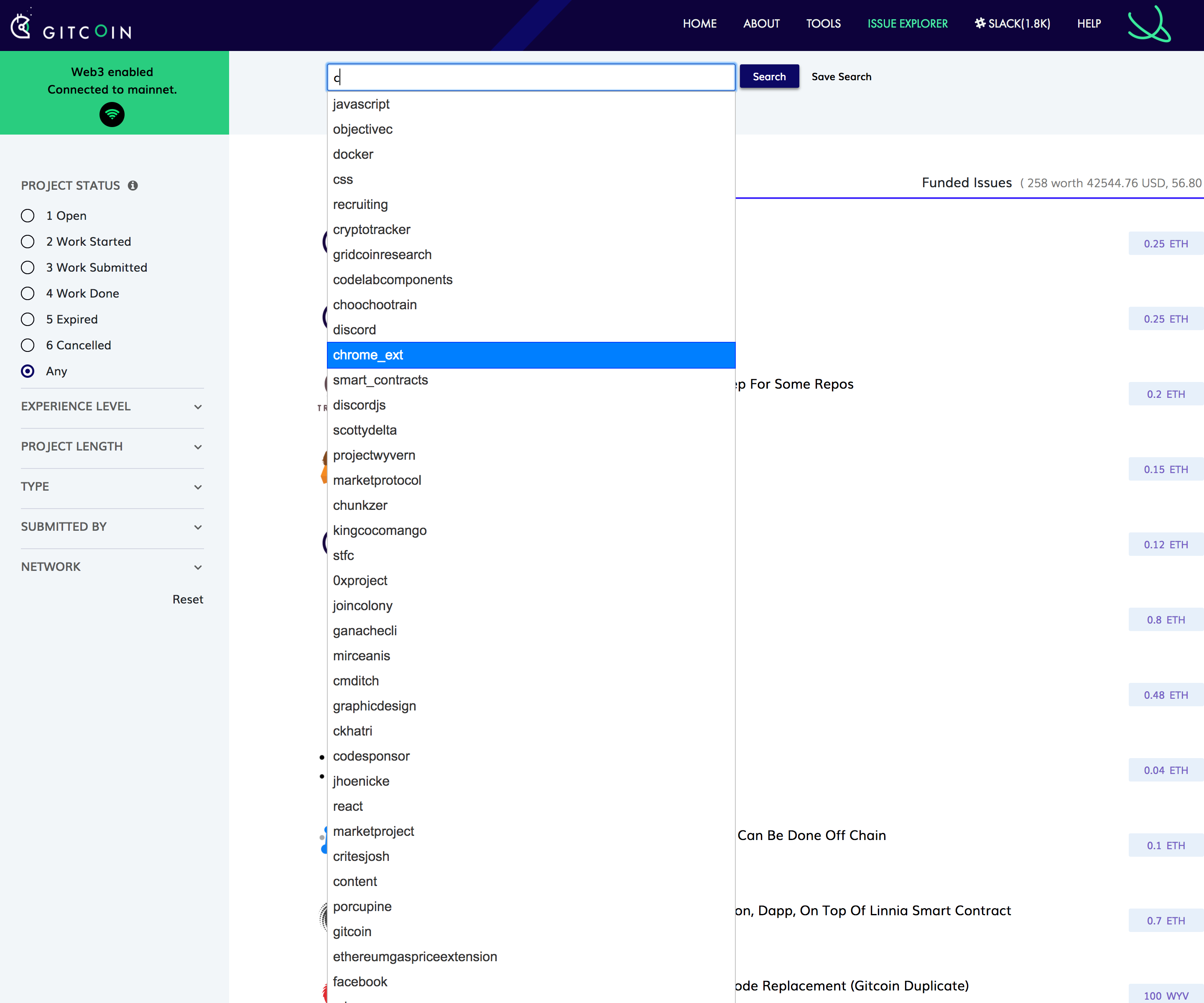1204x1003 pixels.
Task: Click the Slack icon in the navigation bar
Action: coord(980,23)
